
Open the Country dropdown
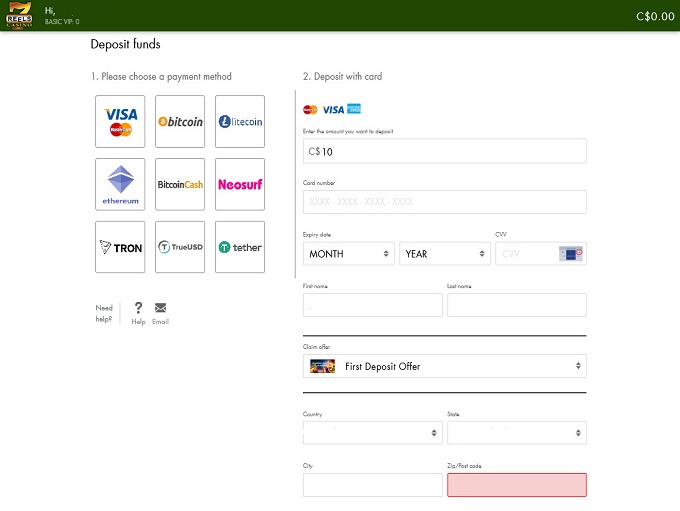click(372, 433)
